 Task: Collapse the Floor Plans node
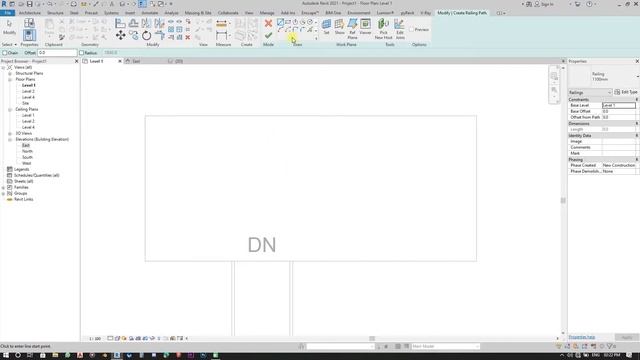point(10,79)
